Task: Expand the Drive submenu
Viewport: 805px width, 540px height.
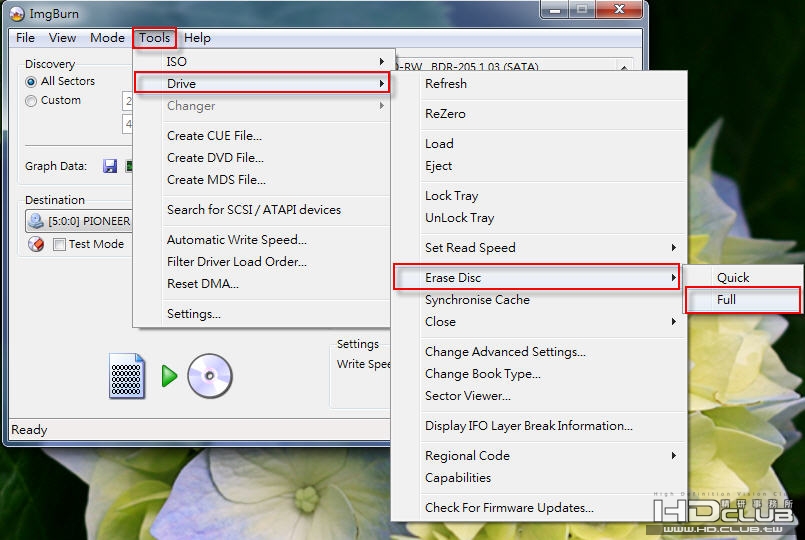Action: (x=263, y=83)
